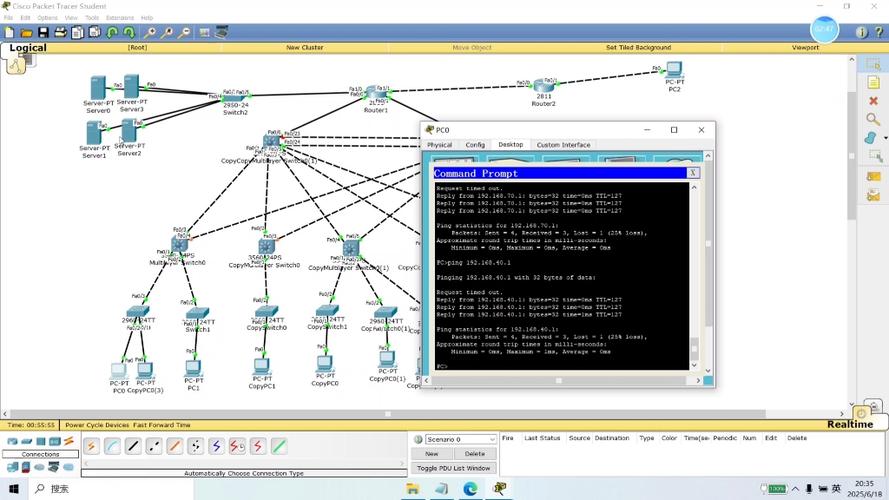Click the Print toolbar icon

click(60, 32)
